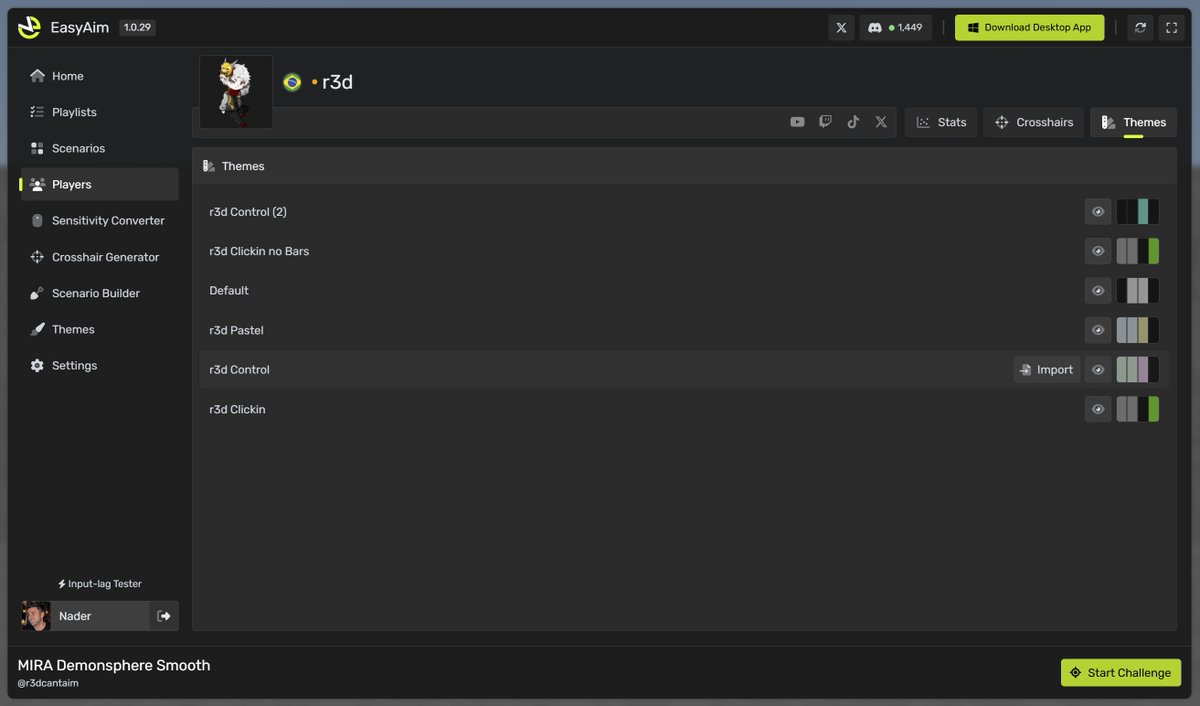
Task: Click the r3d Pastel color palette swatch
Action: [1138, 330]
